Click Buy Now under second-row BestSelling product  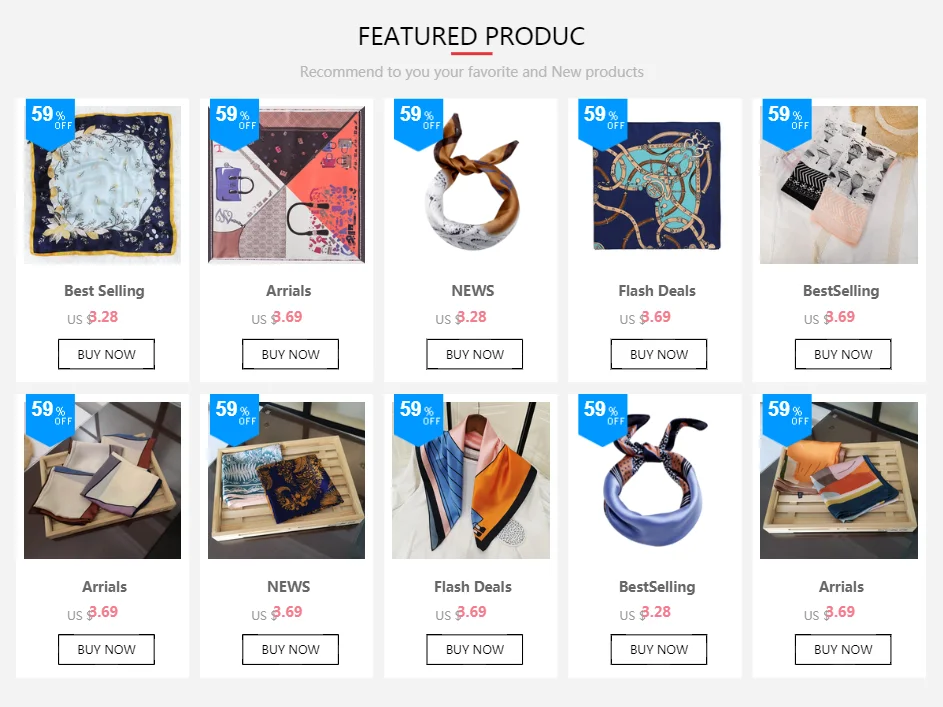tap(659, 649)
